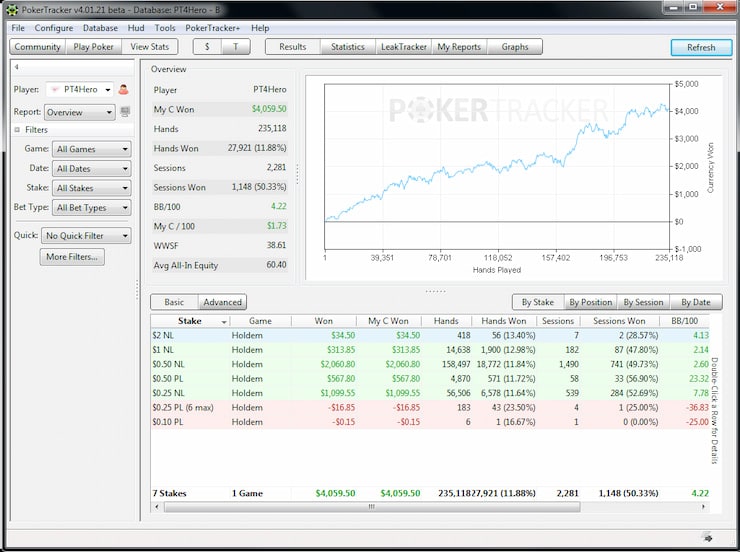740x552 pixels.
Task: Click the More Filters button
Action: coord(72,257)
